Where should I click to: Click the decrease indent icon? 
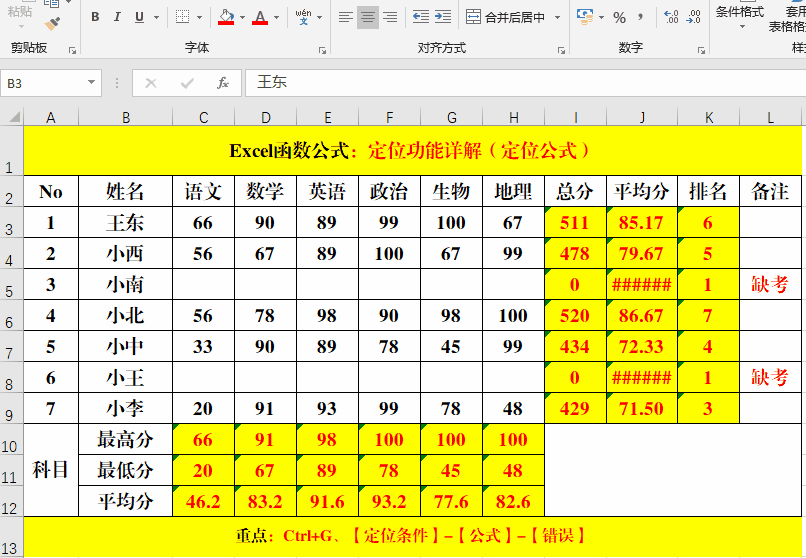[x=421, y=17]
